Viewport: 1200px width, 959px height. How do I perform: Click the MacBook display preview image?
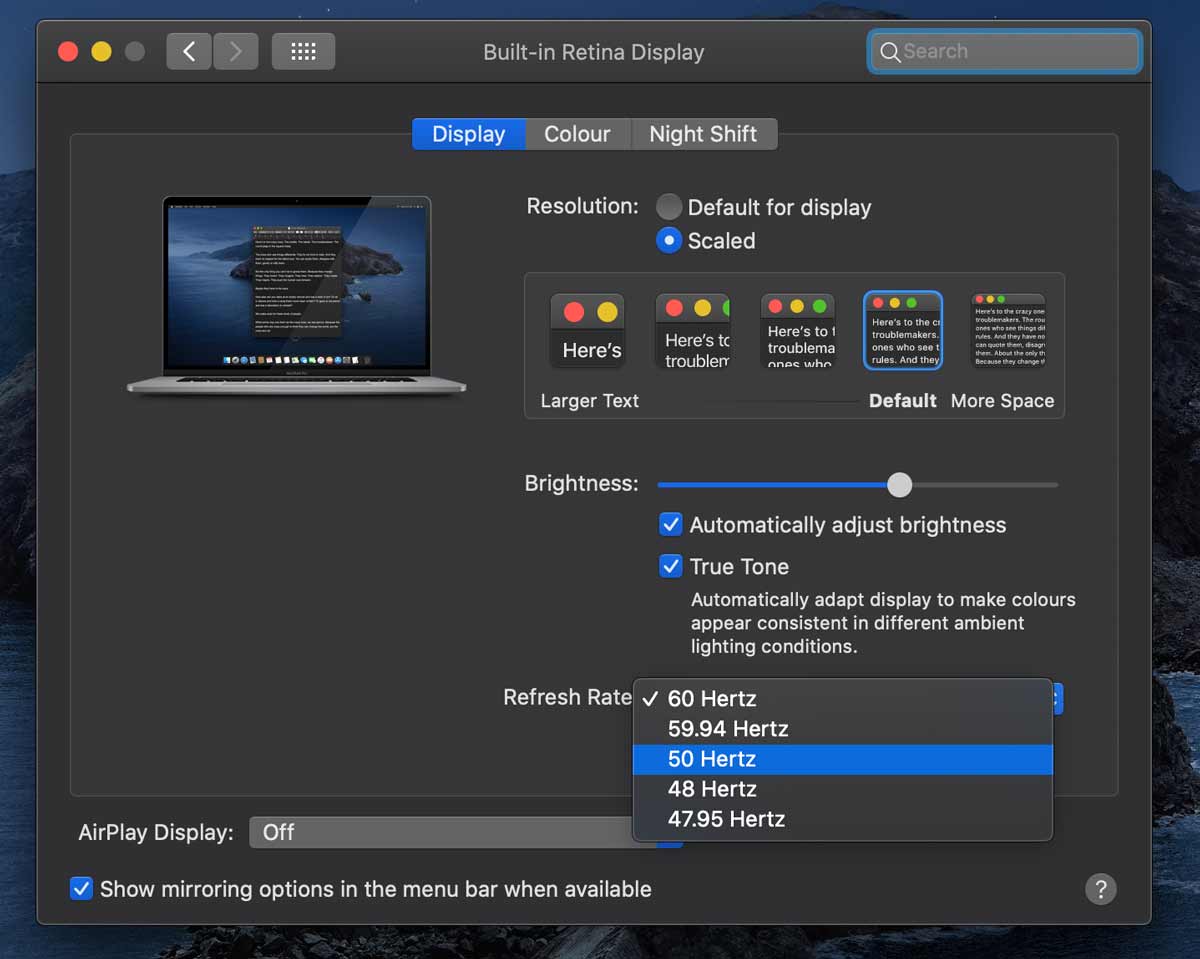click(x=297, y=296)
